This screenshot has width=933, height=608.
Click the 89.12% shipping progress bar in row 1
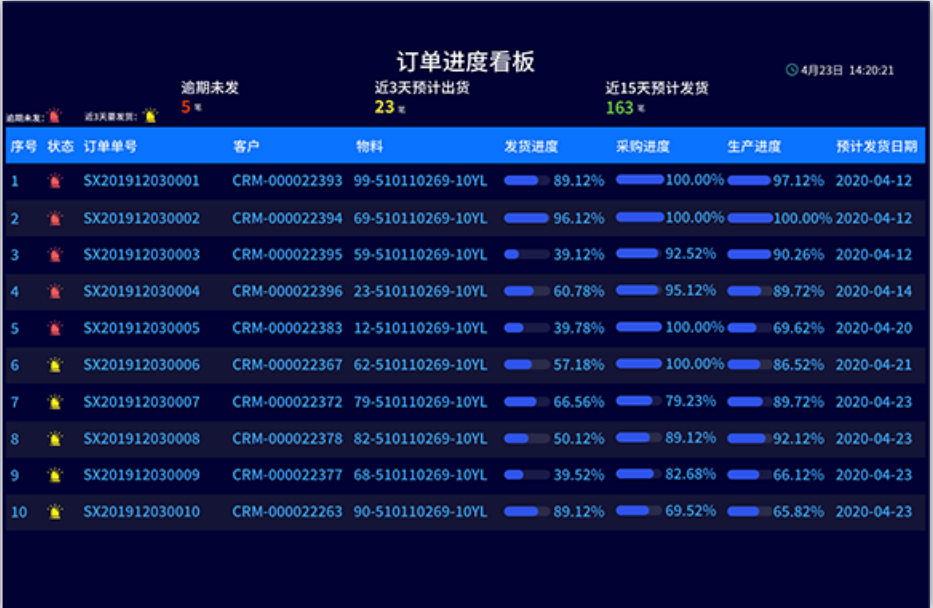(527, 181)
